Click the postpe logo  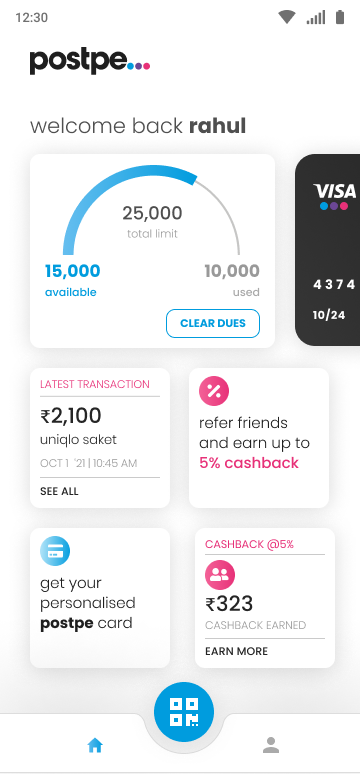tap(89, 62)
